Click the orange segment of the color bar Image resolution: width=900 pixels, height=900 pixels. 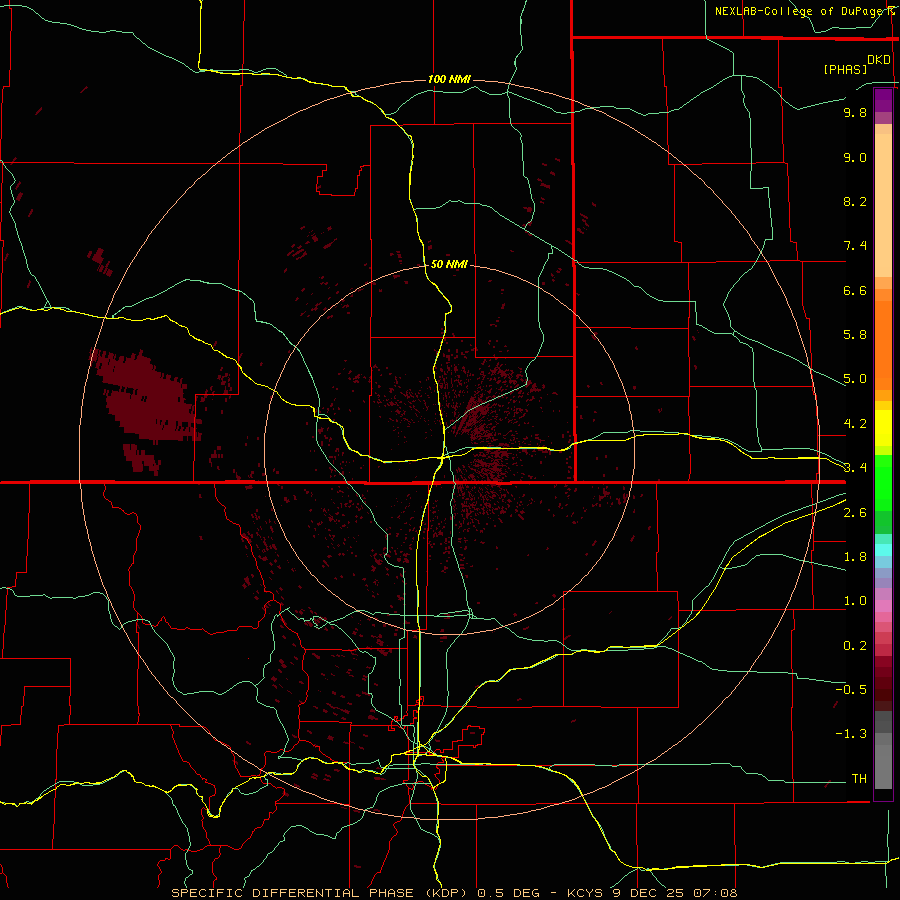pyautogui.click(x=883, y=346)
